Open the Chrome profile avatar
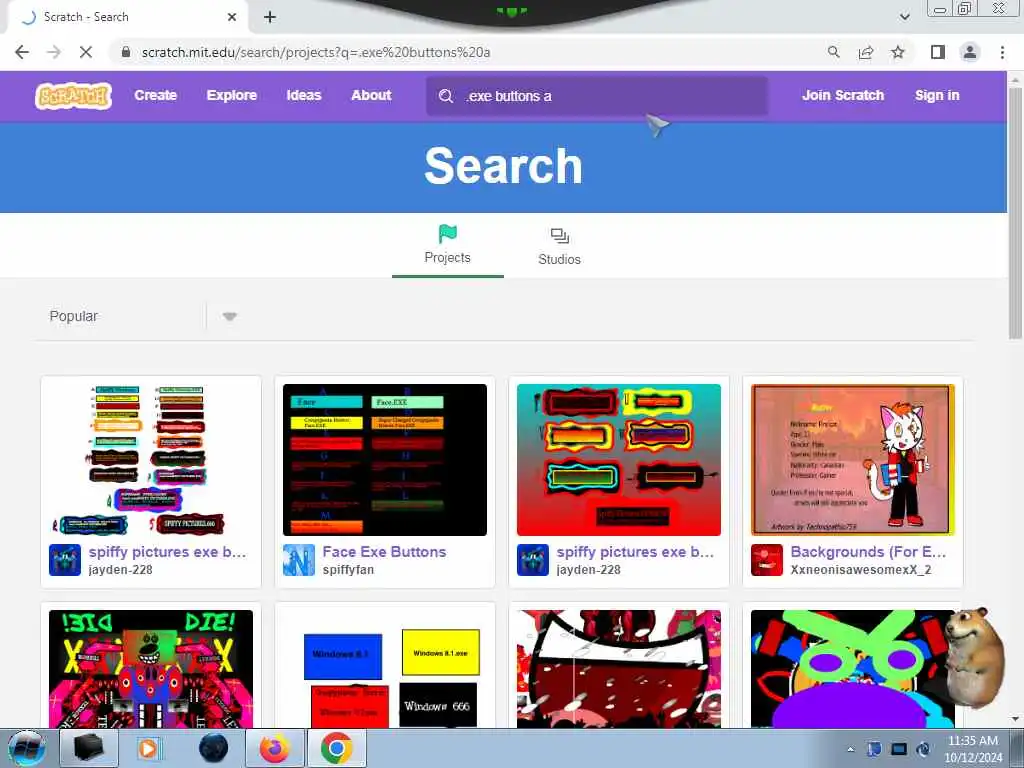 point(970,52)
